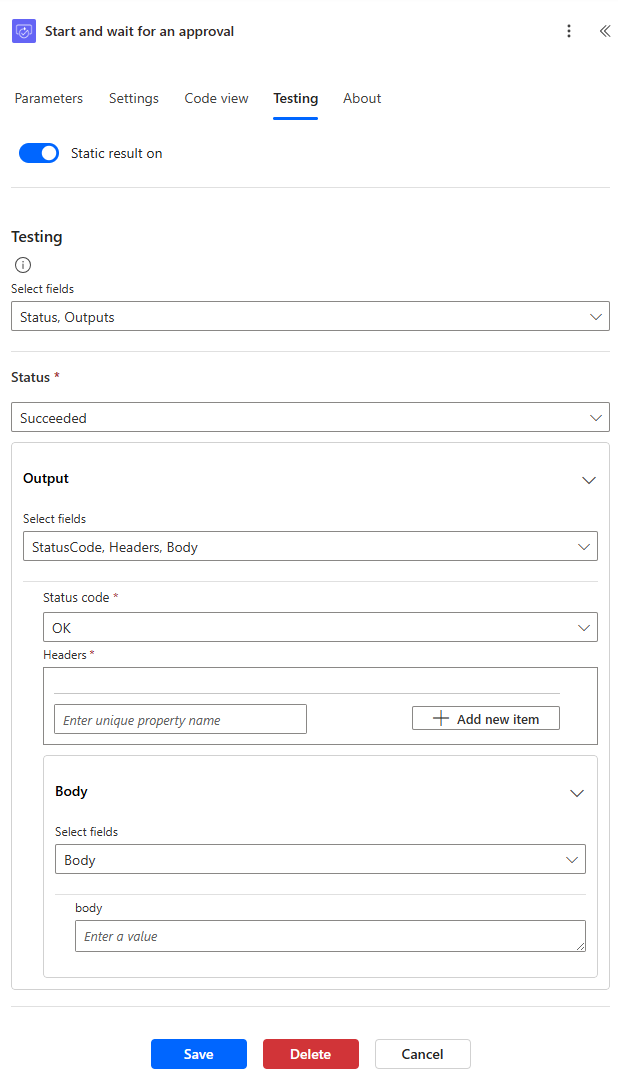
Task: Open the Body select fields dropdown
Action: (x=320, y=859)
